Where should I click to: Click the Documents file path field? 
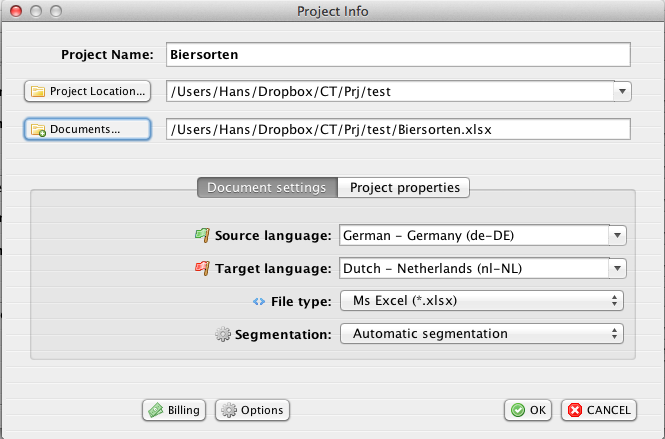pyautogui.click(x=398, y=129)
